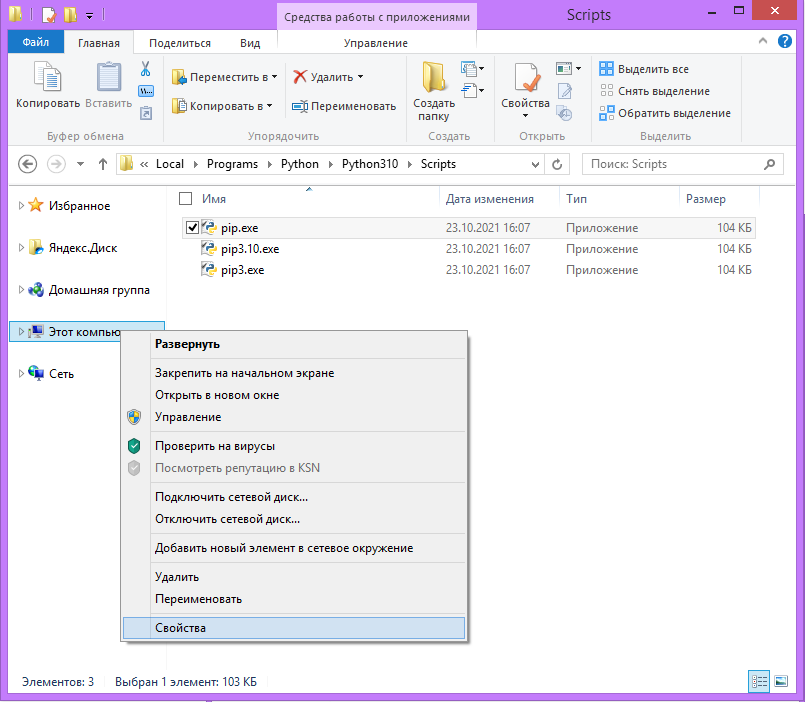
Task: Click Rename (Переименовать) in the ribbon
Action: (x=344, y=106)
